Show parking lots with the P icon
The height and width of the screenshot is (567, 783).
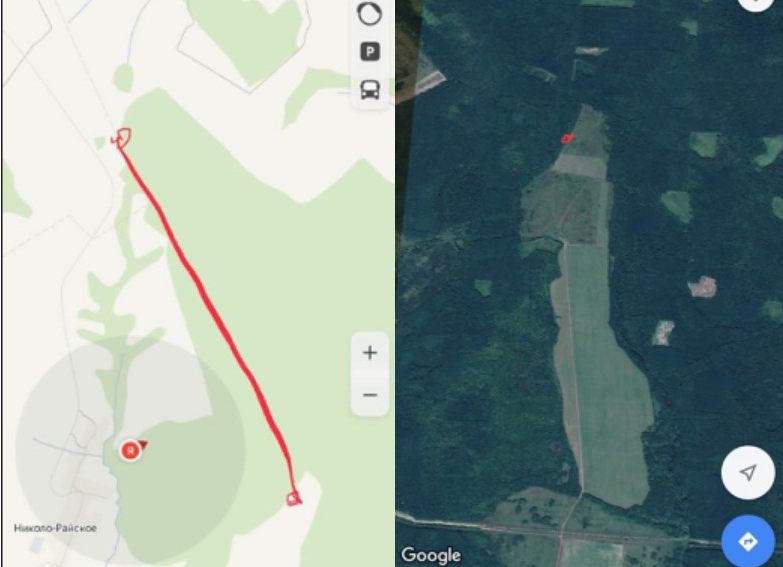pos(370,51)
